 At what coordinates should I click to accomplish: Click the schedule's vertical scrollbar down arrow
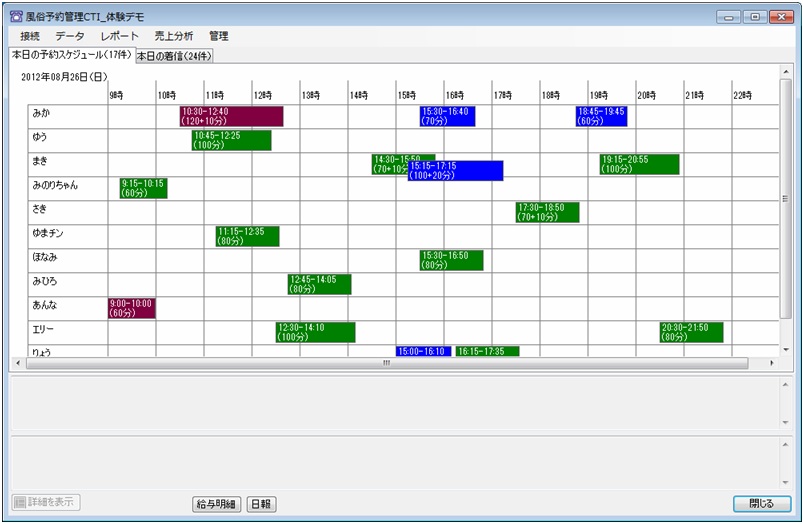(x=785, y=349)
